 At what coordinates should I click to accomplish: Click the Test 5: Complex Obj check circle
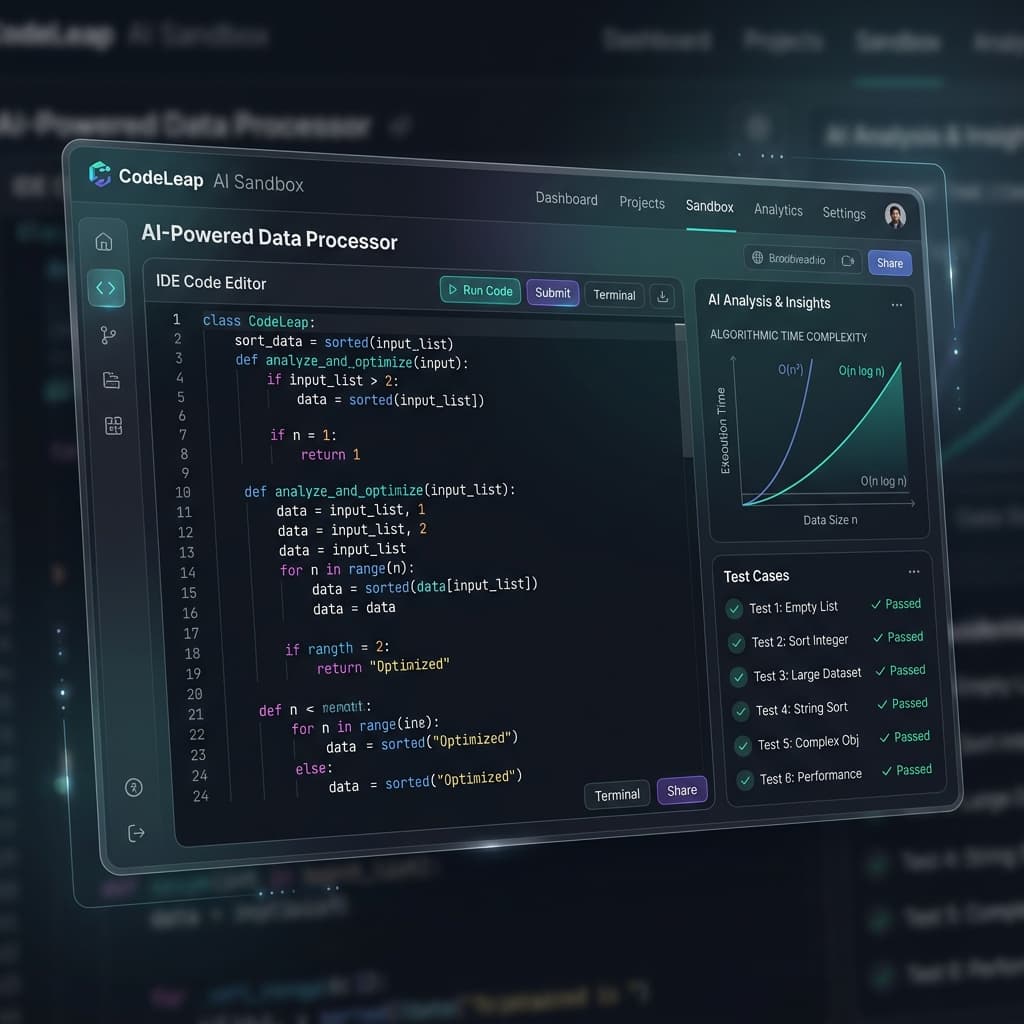coord(743,745)
